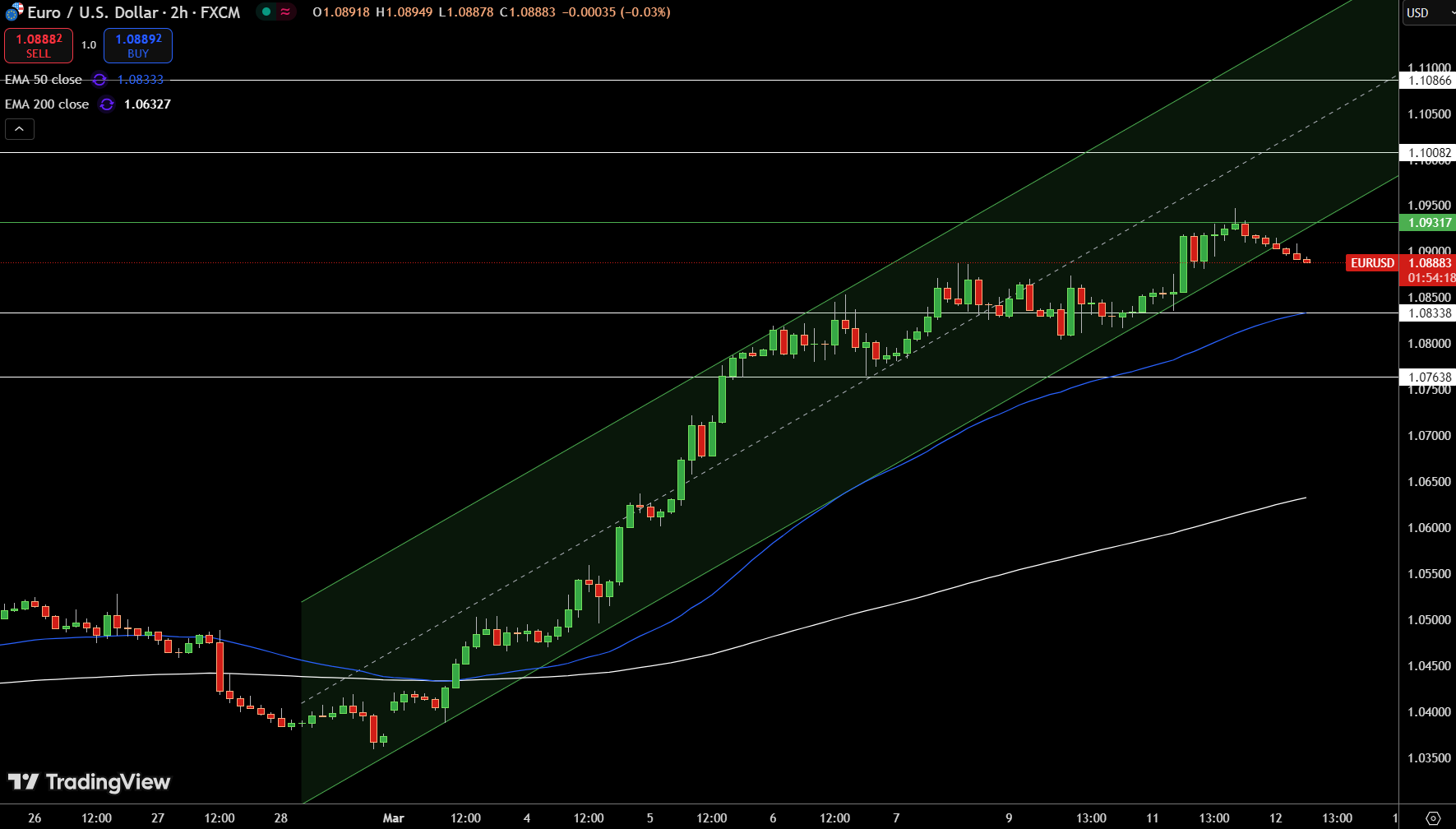Click the 1.04000 price axis tick
This screenshot has height=829, width=1456.
1429,712
